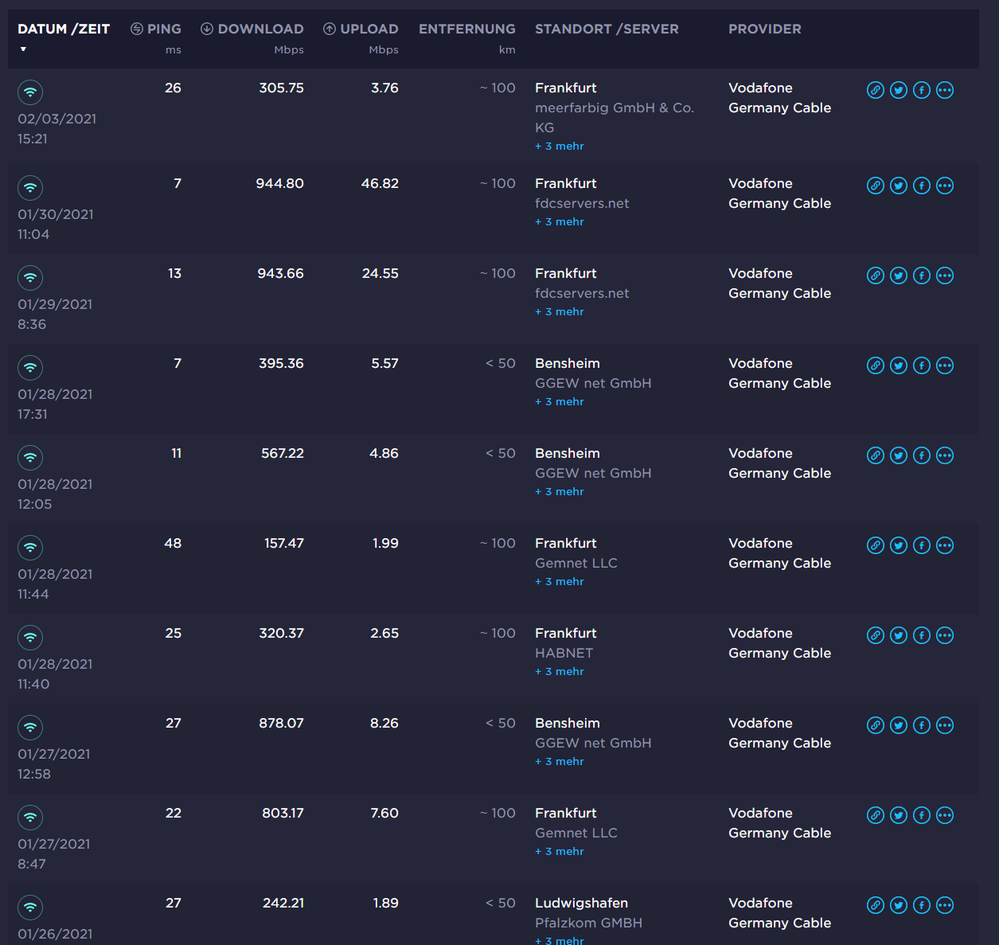Copy link icon for 02/03/2021 15:21 result
The height and width of the screenshot is (945, 999).
[x=875, y=90]
